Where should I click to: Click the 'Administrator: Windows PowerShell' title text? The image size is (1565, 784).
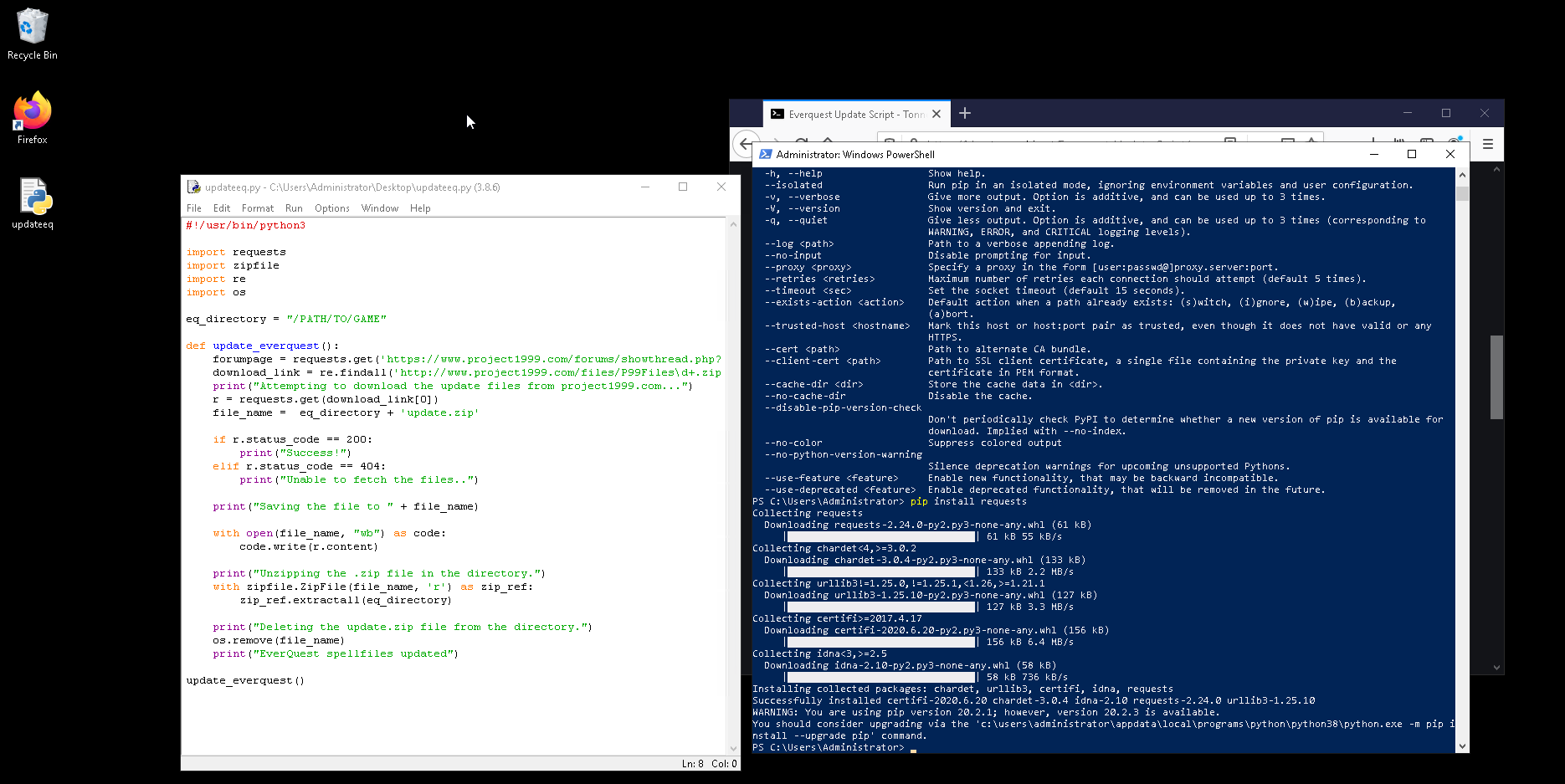pyautogui.click(x=855, y=155)
